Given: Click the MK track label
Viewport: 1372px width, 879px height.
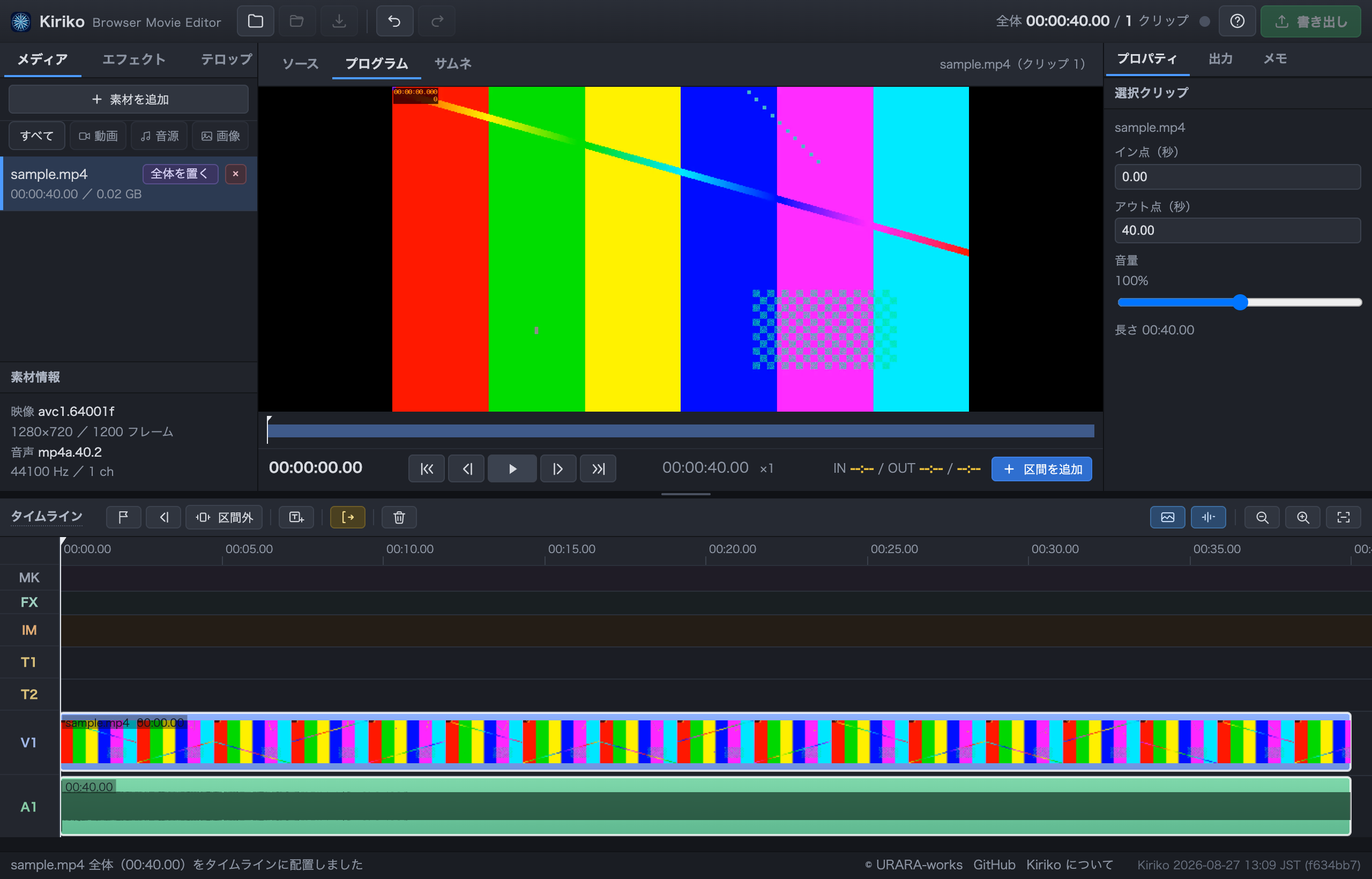Looking at the screenshot, I should coord(29,578).
